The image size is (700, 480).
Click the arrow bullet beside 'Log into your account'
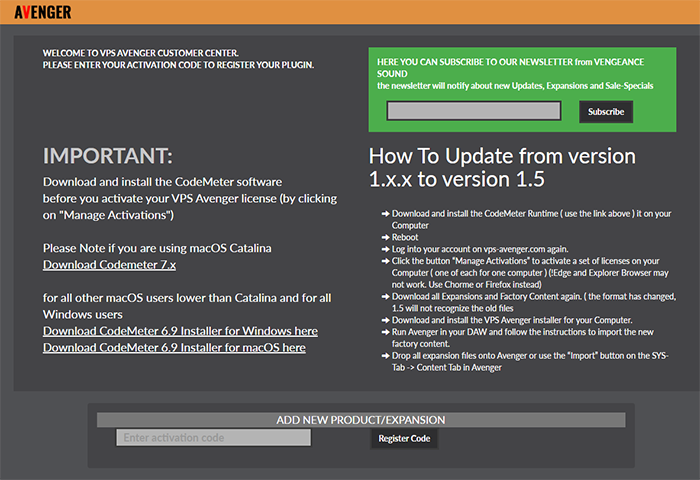(386, 249)
